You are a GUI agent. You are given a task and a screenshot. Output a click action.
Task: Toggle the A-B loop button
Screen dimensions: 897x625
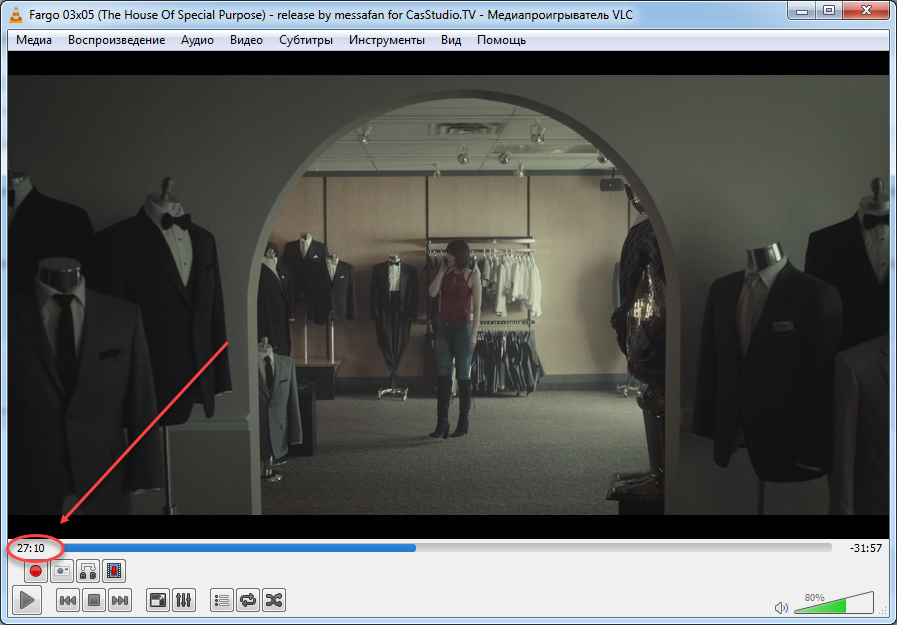[88, 571]
